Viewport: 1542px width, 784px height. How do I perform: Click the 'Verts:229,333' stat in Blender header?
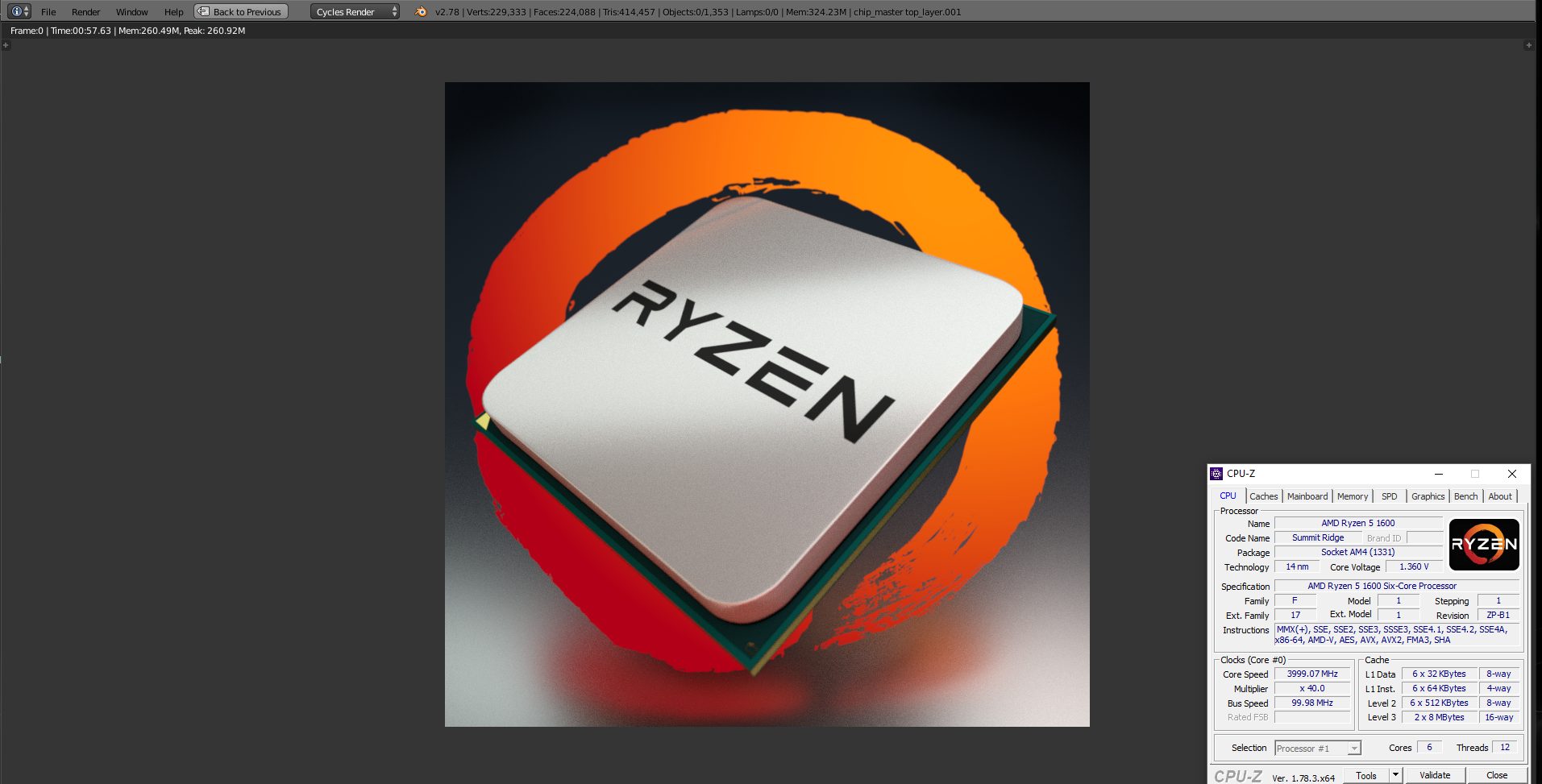(x=497, y=12)
